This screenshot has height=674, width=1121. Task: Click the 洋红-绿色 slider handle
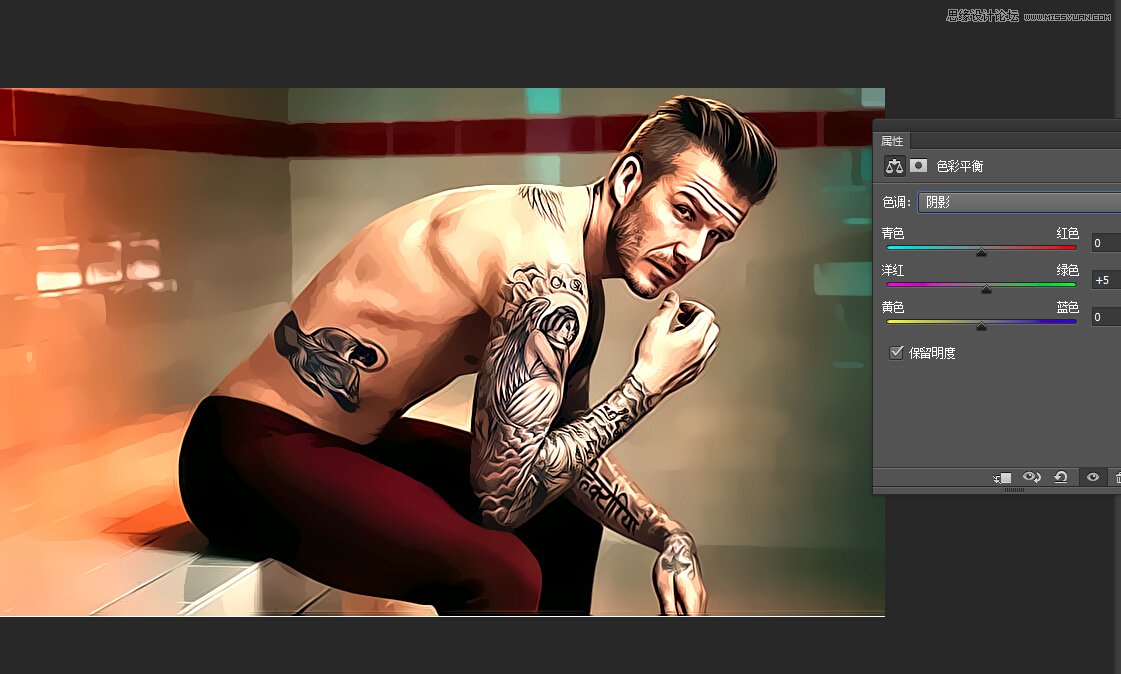coord(987,289)
